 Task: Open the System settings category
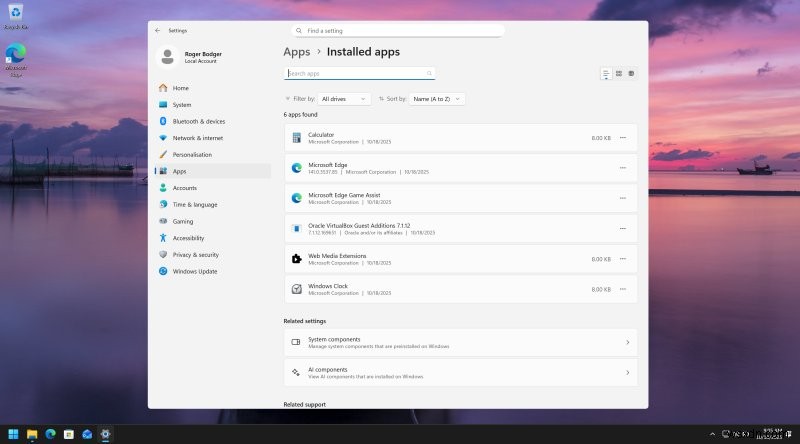click(x=213, y=105)
